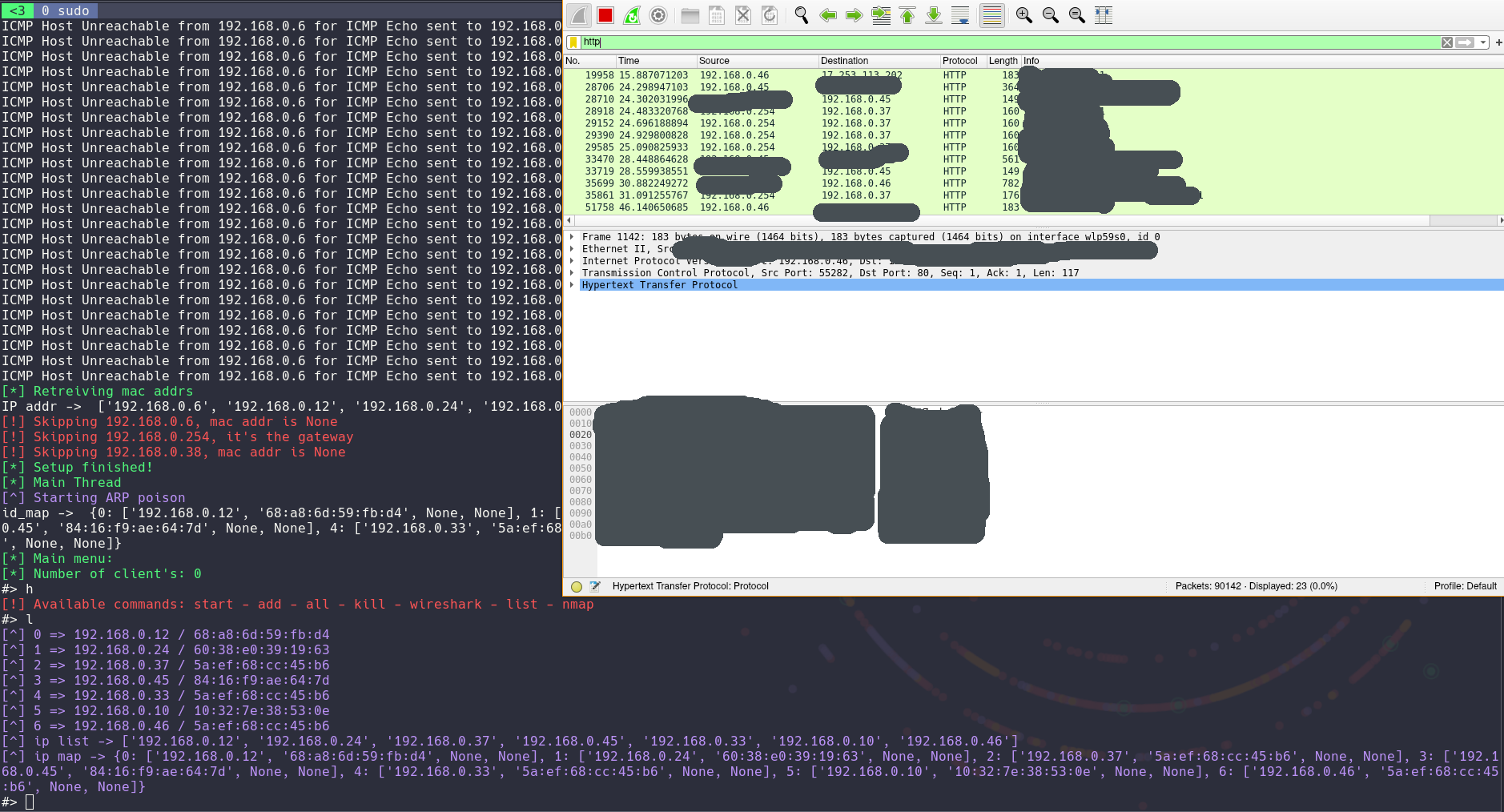Close the capture file icon
Image resolution: width=1504 pixels, height=812 pixels.
point(743,15)
